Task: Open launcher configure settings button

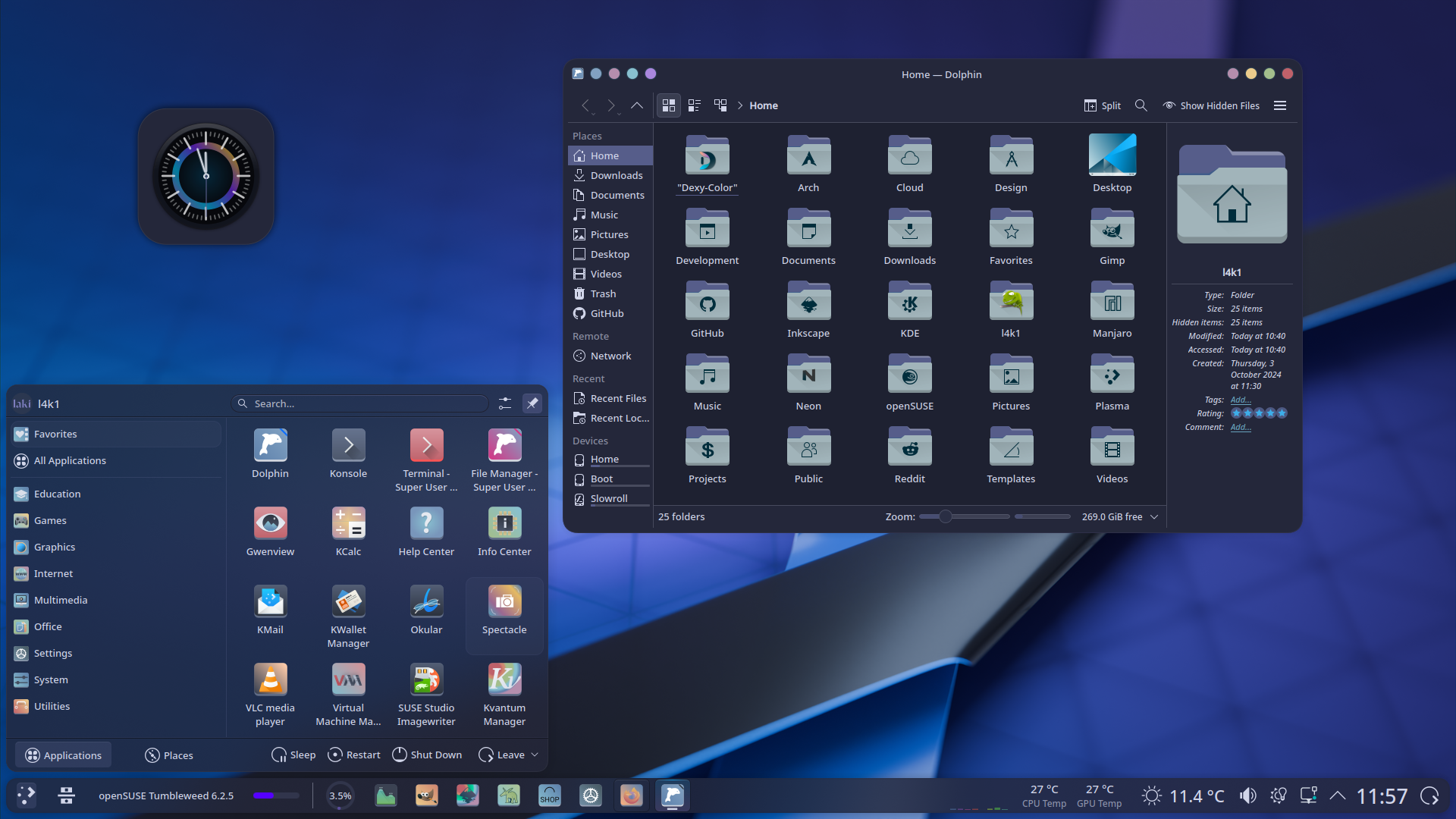Action: click(x=505, y=403)
